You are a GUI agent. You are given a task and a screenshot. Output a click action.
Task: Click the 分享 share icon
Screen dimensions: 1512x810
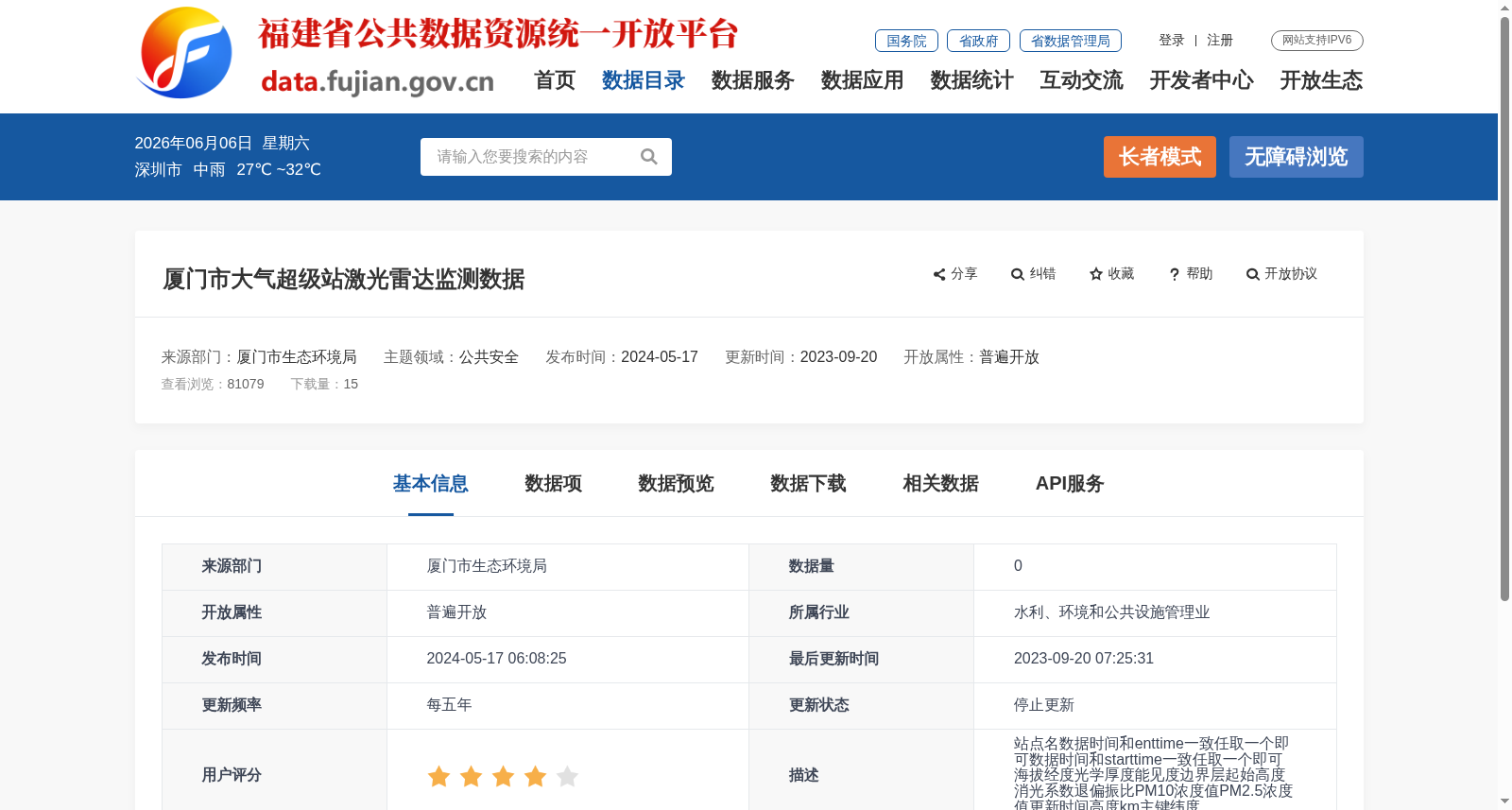tap(939, 274)
